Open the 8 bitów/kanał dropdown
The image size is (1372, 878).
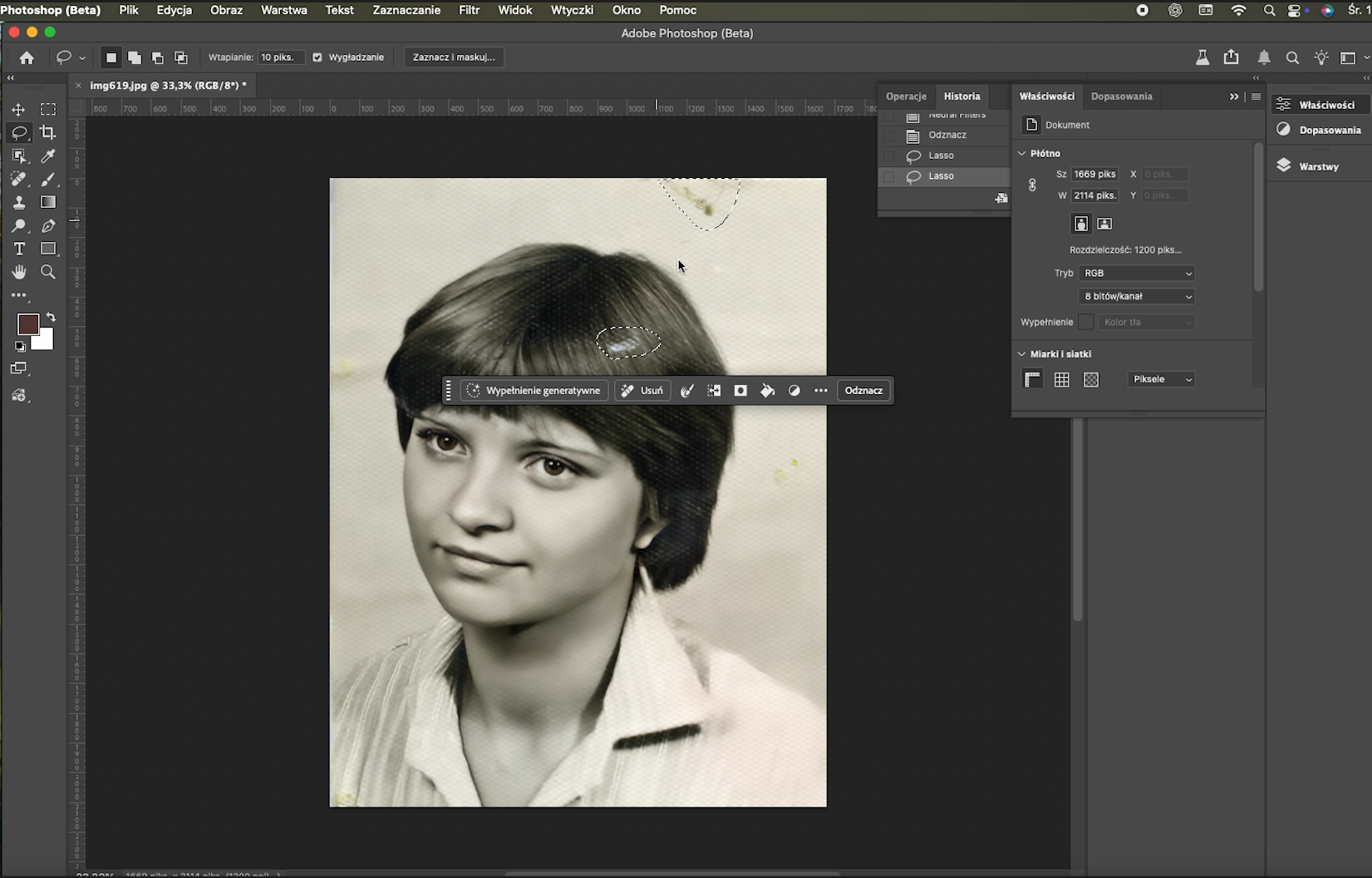coord(1137,296)
